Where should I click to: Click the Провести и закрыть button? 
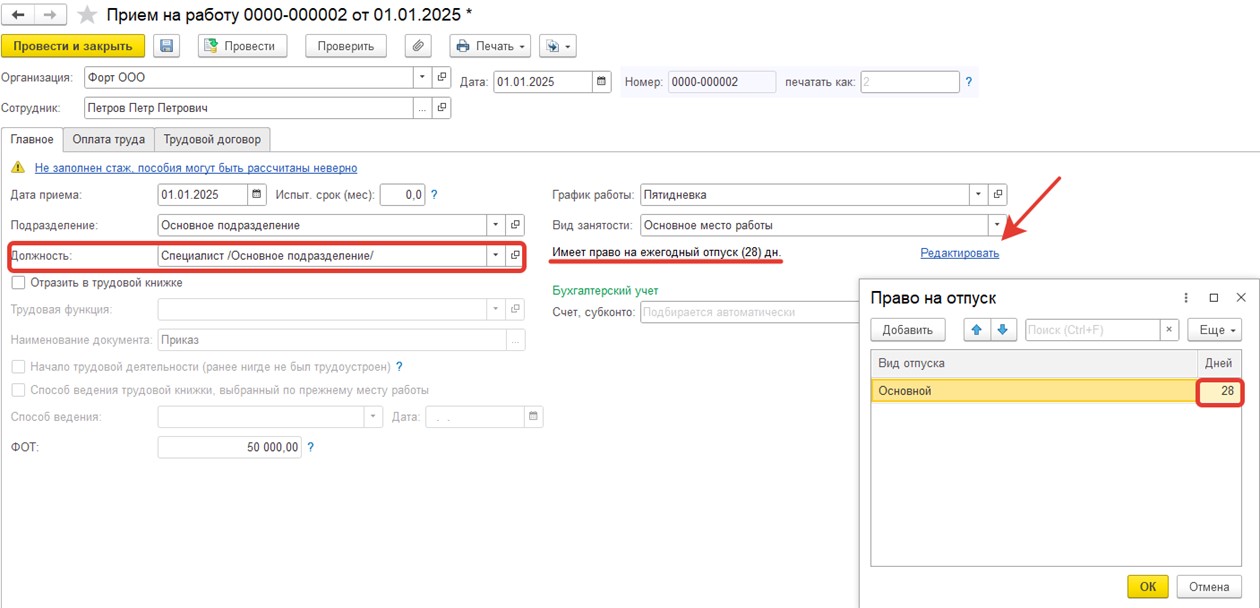(73, 46)
